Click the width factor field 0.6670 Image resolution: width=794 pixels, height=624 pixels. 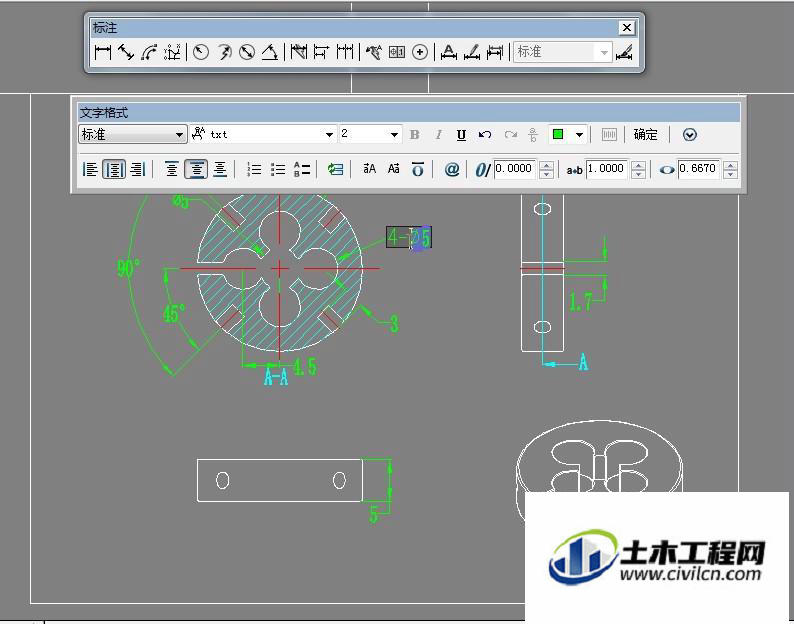coord(699,169)
